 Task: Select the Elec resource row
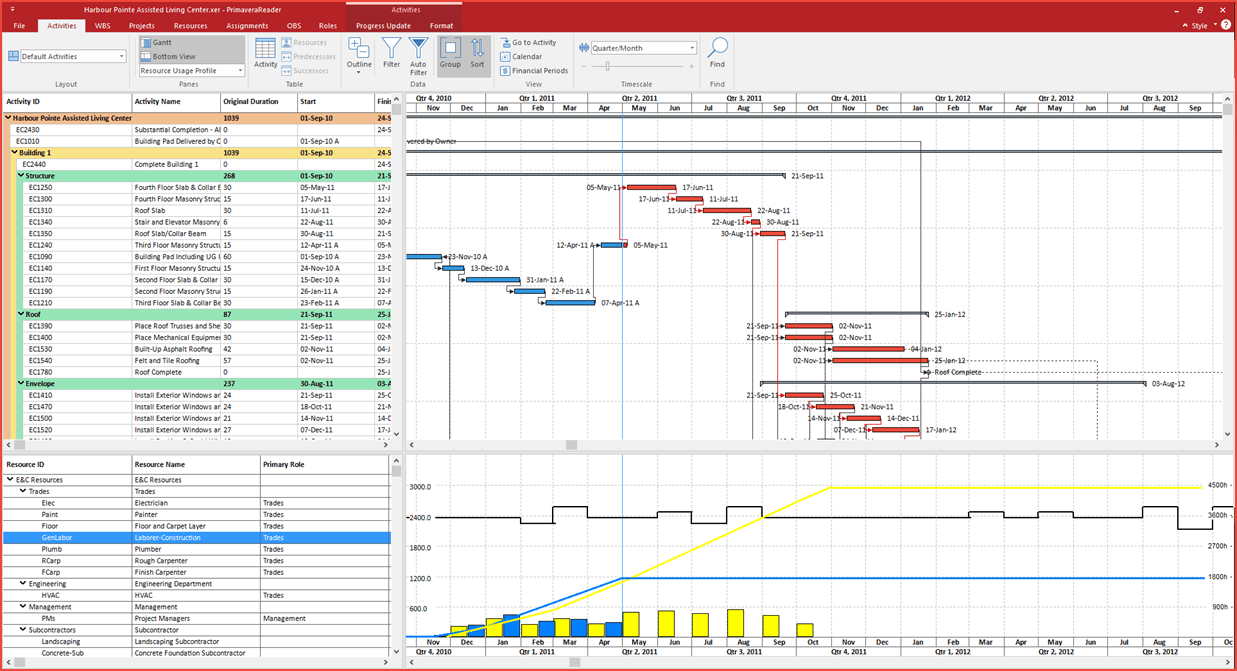[x=196, y=503]
